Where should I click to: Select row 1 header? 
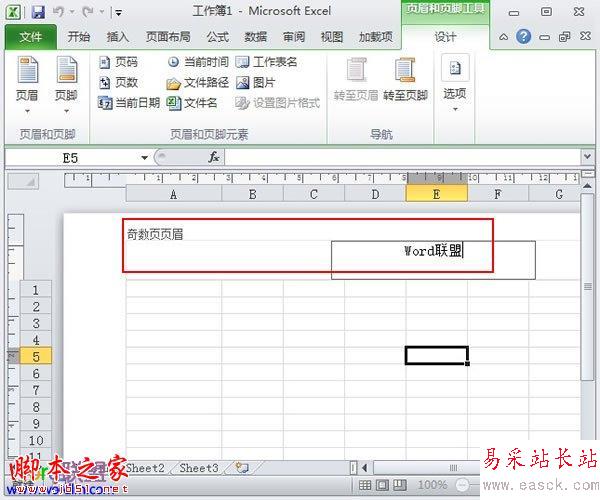point(36,290)
